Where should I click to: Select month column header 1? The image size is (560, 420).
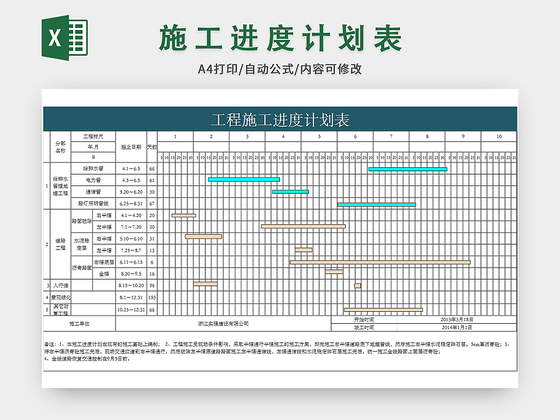pos(175,136)
